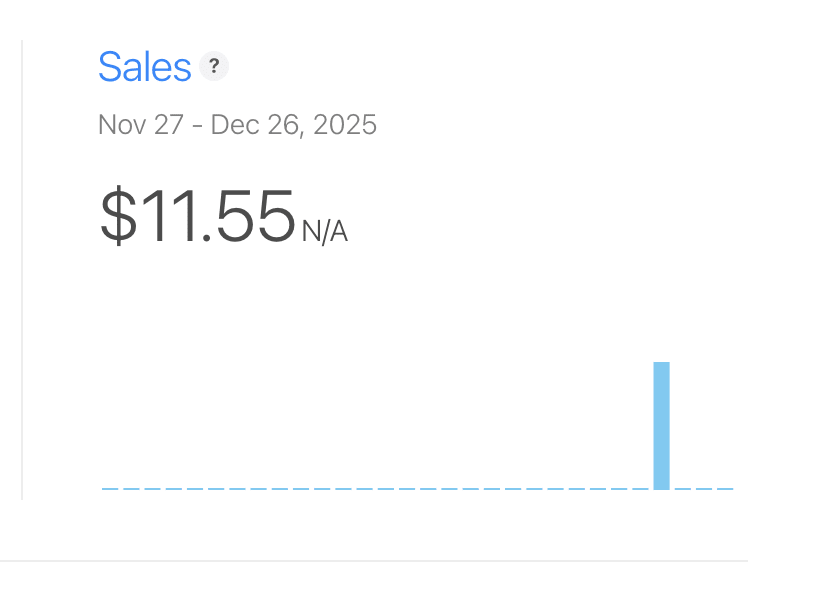Image resolution: width=826 pixels, height=608 pixels.
Task: Click the first dash at the chart's left end
Action: (x=109, y=489)
